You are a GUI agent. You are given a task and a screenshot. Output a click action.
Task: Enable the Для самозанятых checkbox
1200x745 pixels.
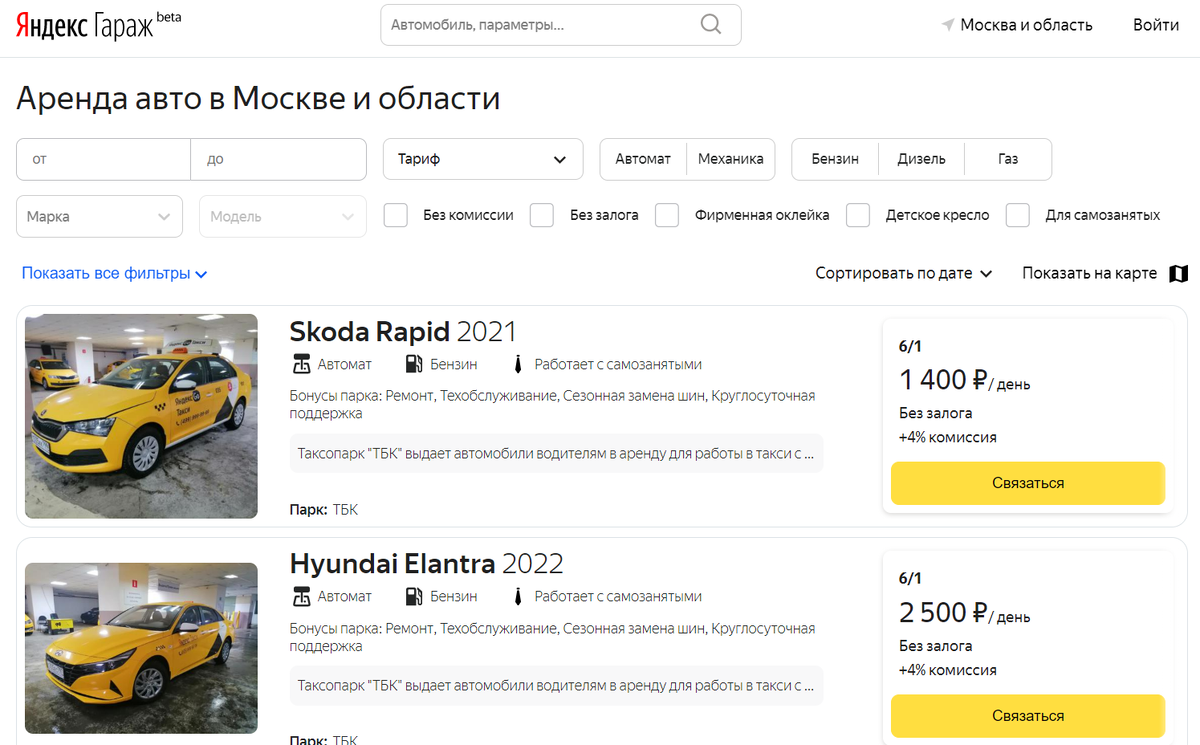tap(1018, 215)
